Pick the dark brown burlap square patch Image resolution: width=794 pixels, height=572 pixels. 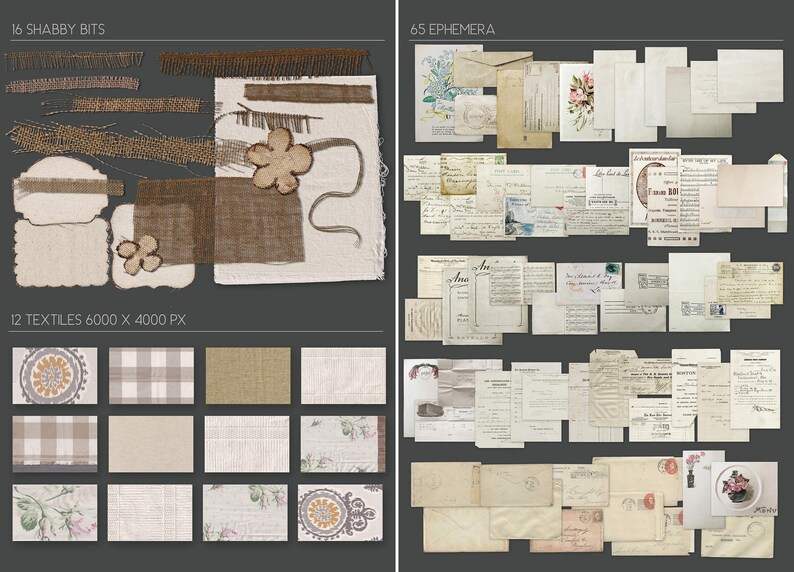[219, 220]
